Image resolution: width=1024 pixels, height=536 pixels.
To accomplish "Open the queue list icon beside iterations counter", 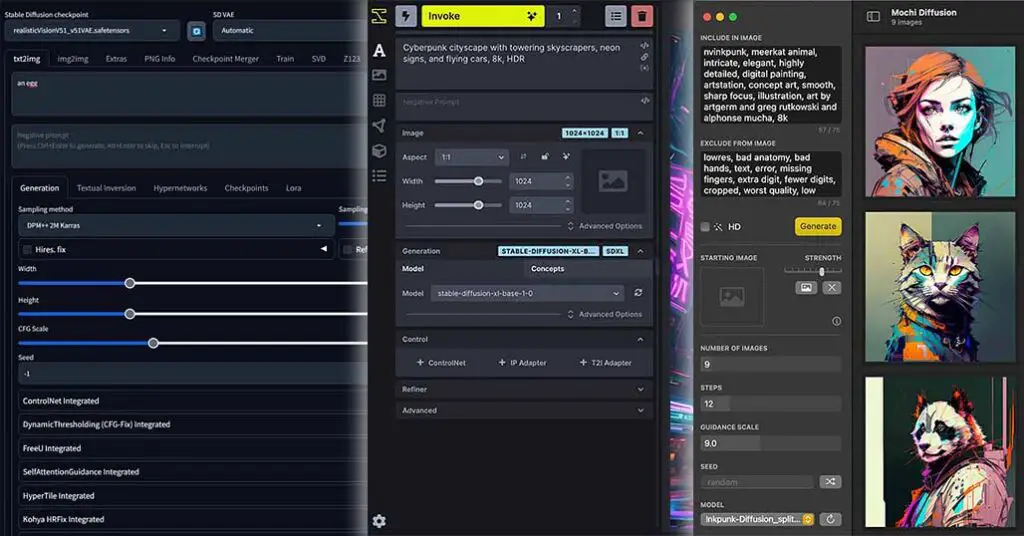I will point(616,16).
